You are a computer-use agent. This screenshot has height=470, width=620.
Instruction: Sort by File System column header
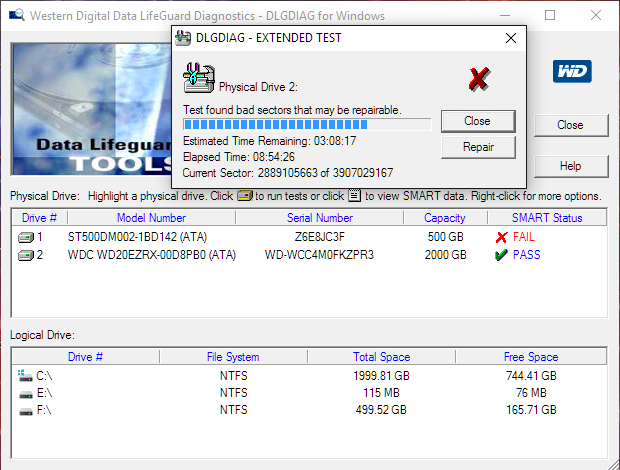[x=233, y=357]
